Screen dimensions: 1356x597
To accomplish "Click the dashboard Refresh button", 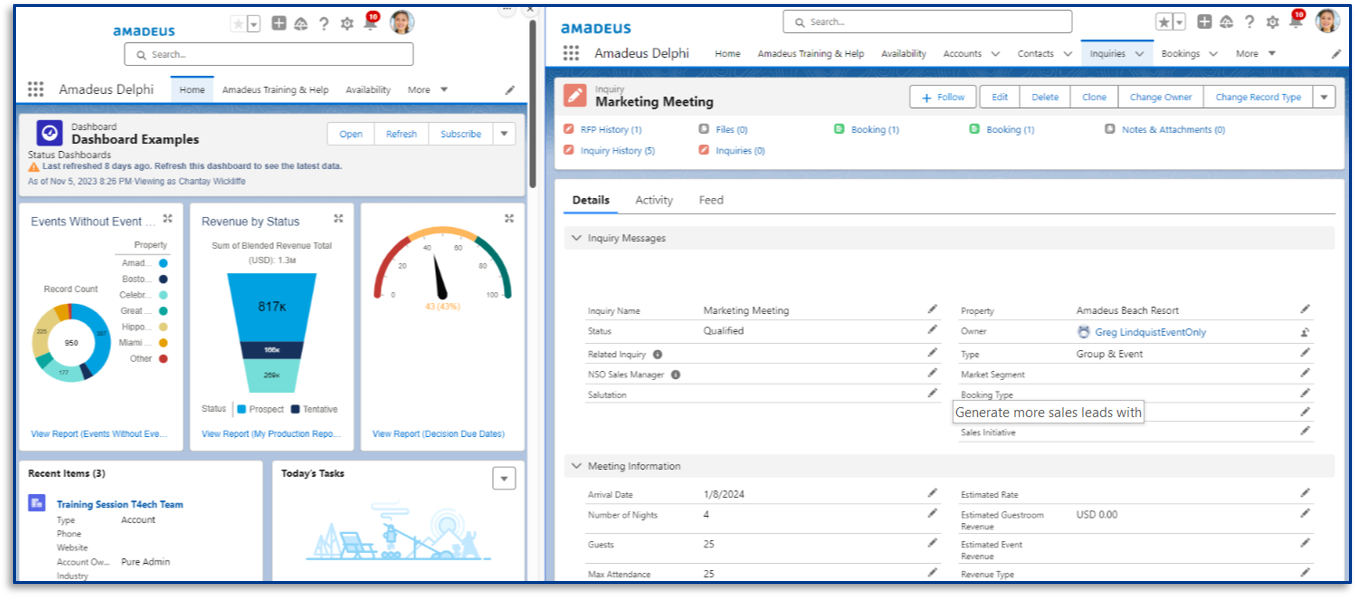I will 401,134.
